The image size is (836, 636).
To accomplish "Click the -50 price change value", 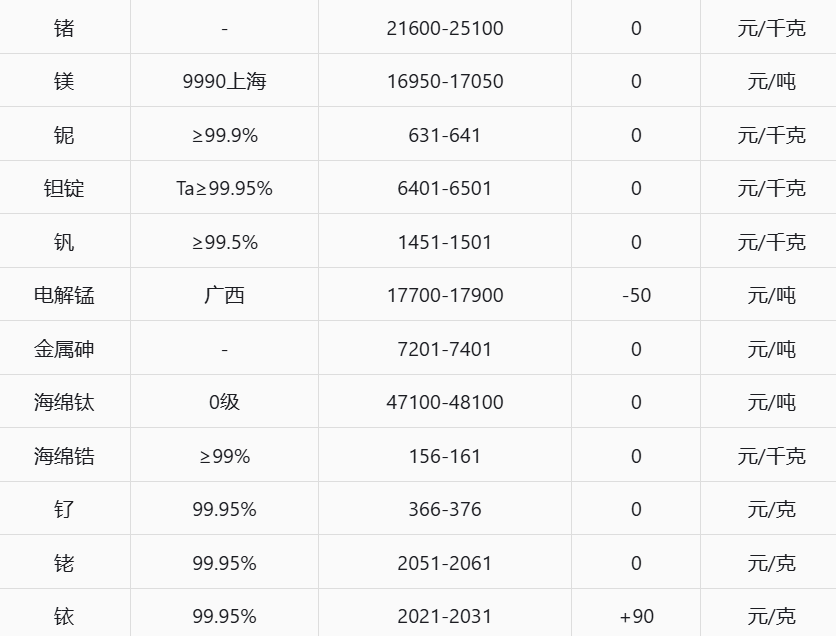I will tap(637, 295).
